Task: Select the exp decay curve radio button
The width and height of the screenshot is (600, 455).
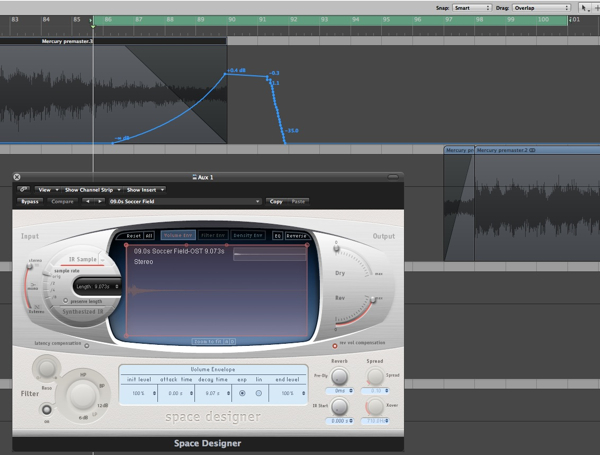Action: 242,393
